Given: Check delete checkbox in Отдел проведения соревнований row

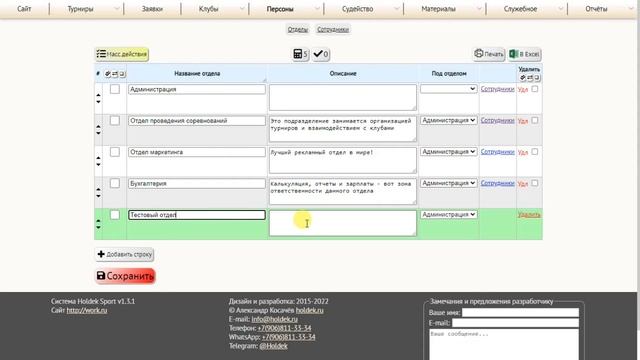Looking at the screenshot, I should (x=535, y=120).
